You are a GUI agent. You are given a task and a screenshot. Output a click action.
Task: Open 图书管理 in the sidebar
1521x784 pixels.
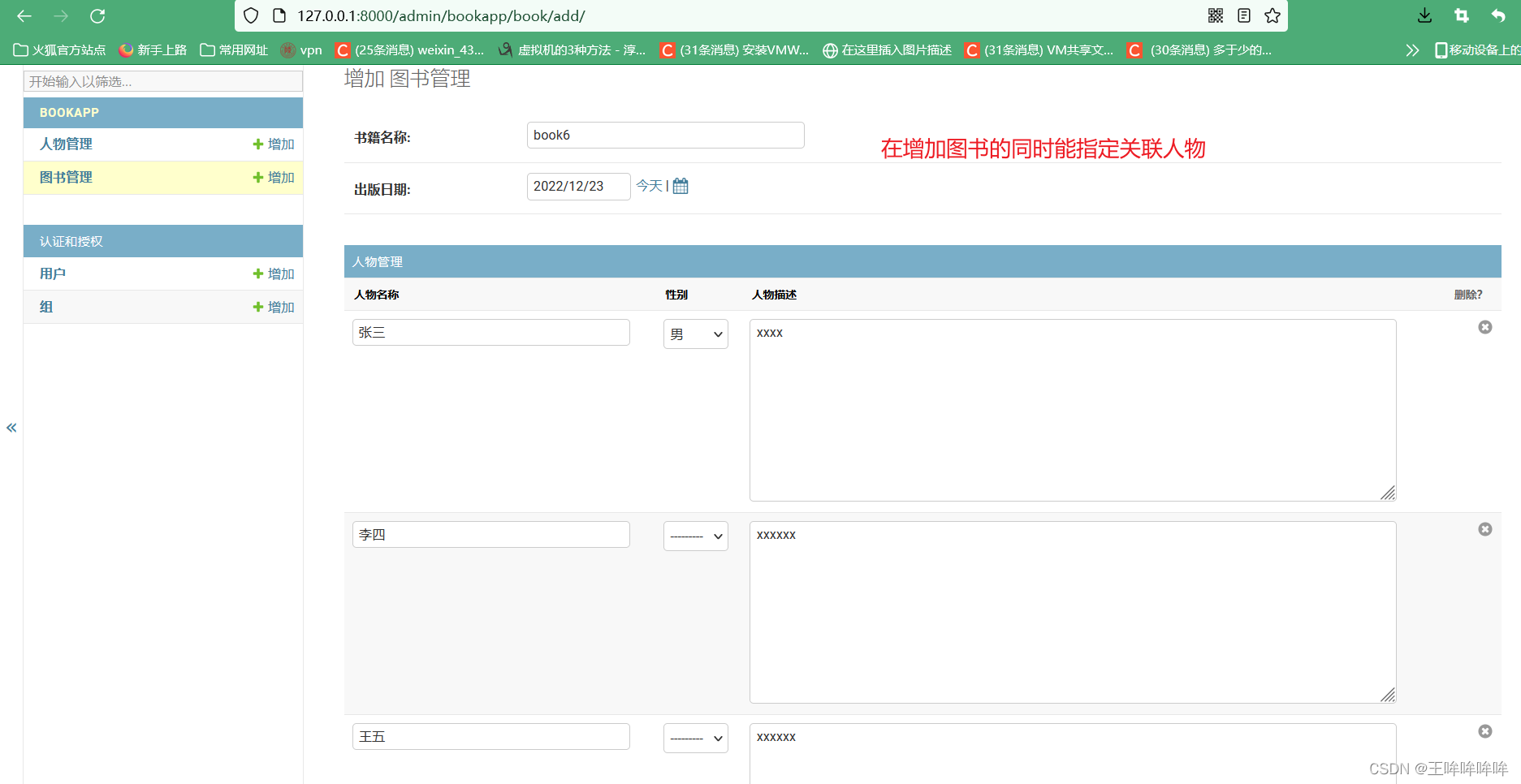[x=66, y=177]
